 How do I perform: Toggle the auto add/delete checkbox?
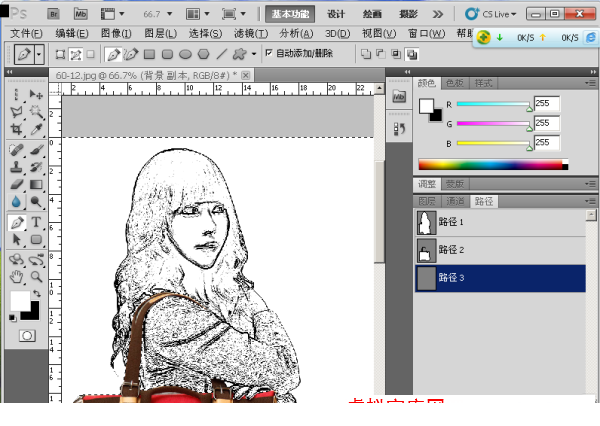pyautogui.click(x=269, y=53)
